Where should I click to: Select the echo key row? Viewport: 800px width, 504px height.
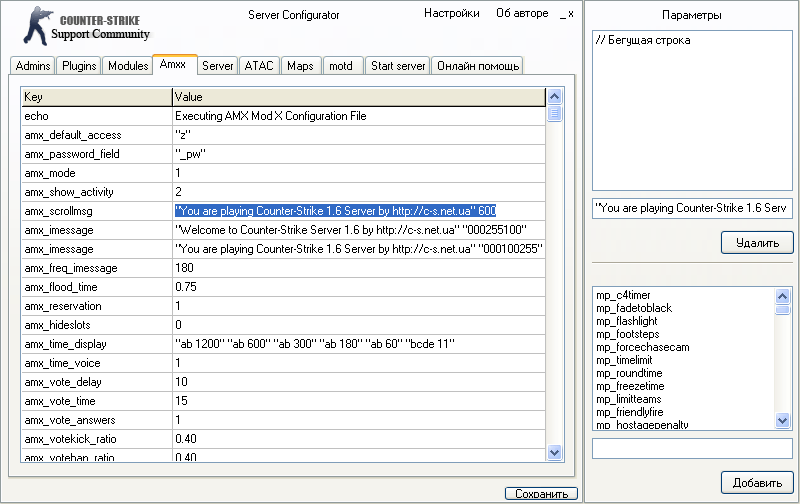pos(96,116)
